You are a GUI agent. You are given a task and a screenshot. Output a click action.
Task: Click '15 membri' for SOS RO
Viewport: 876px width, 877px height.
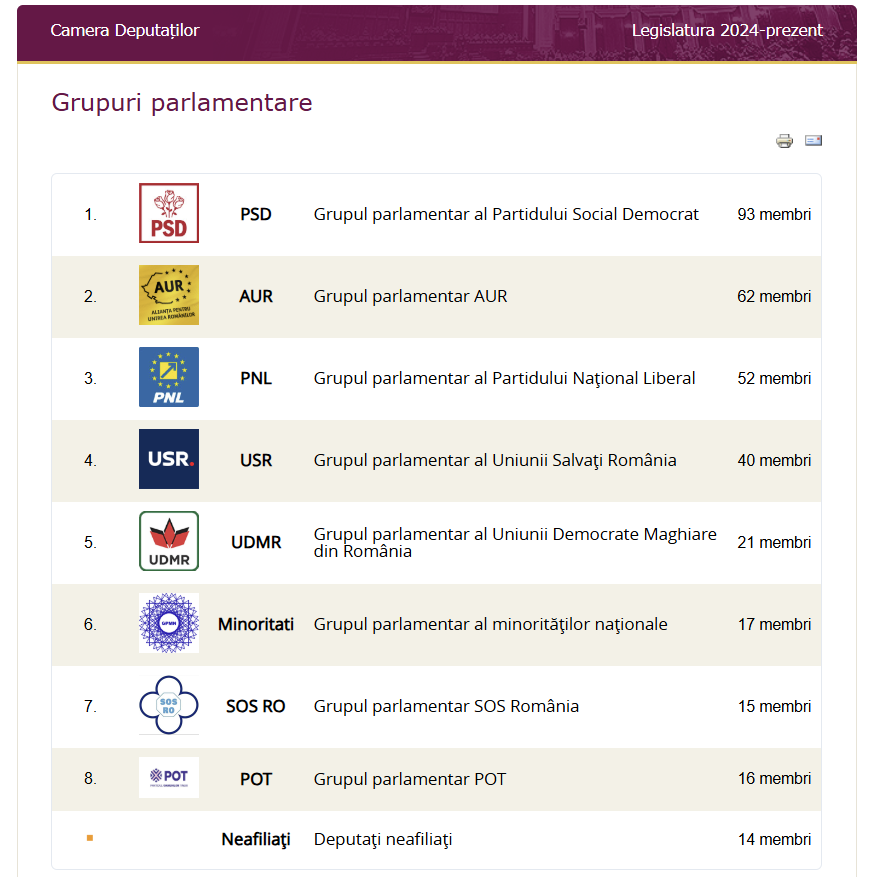pyautogui.click(x=774, y=706)
